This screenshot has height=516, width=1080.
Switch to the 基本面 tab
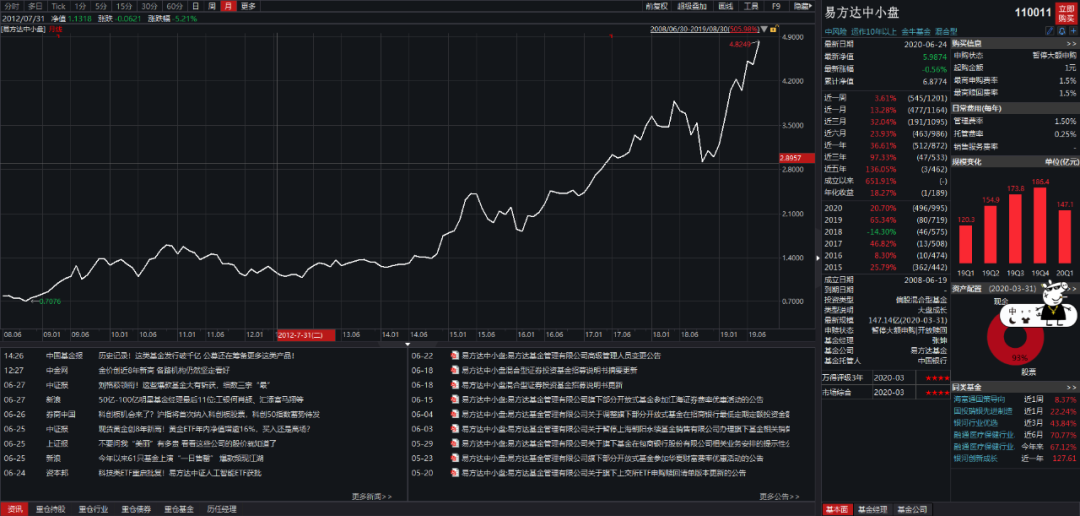836,510
